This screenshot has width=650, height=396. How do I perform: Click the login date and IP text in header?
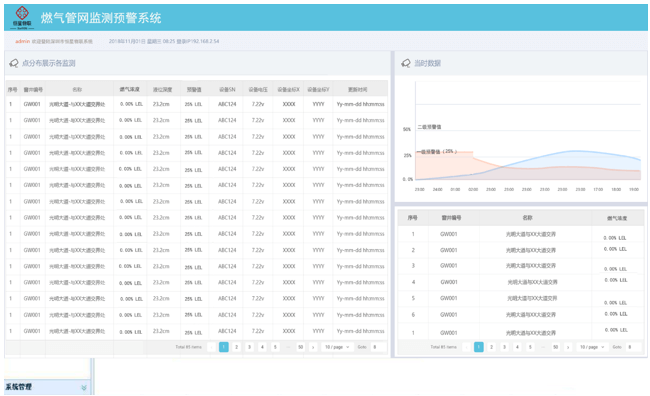164,41
